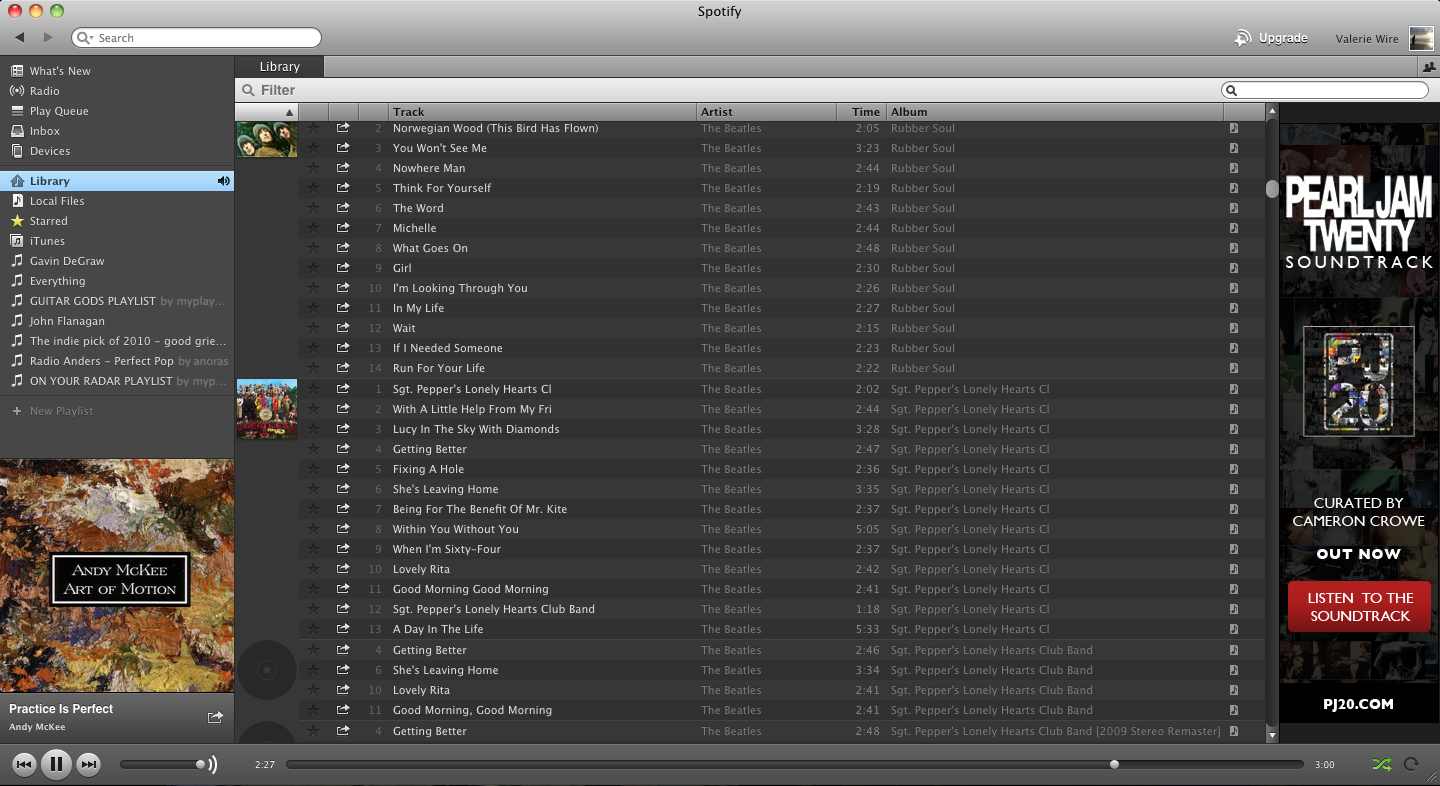Star the track Michelle
The height and width of the screenshot is (786, 1440).
pyautogui.click(x=313, y=228)
